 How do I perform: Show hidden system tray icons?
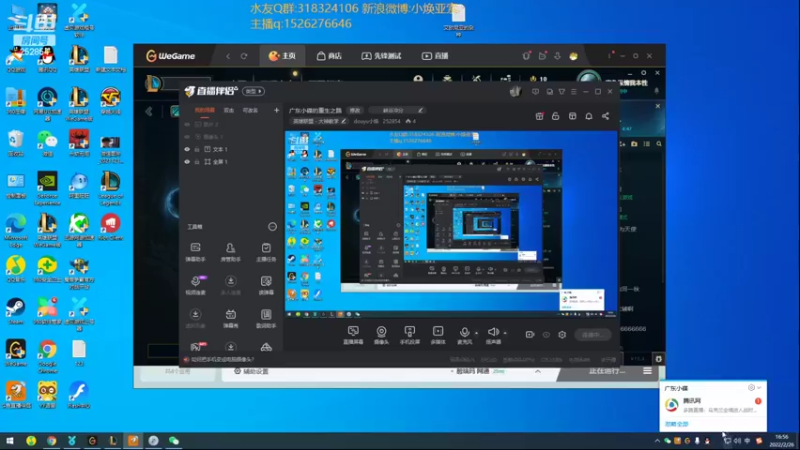[x=657, y=441]
